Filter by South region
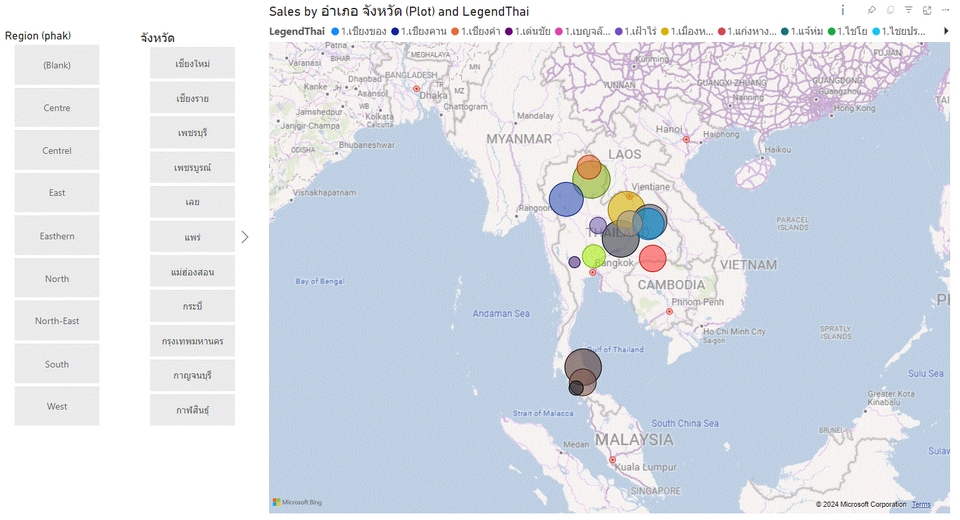 coord(57,364)
